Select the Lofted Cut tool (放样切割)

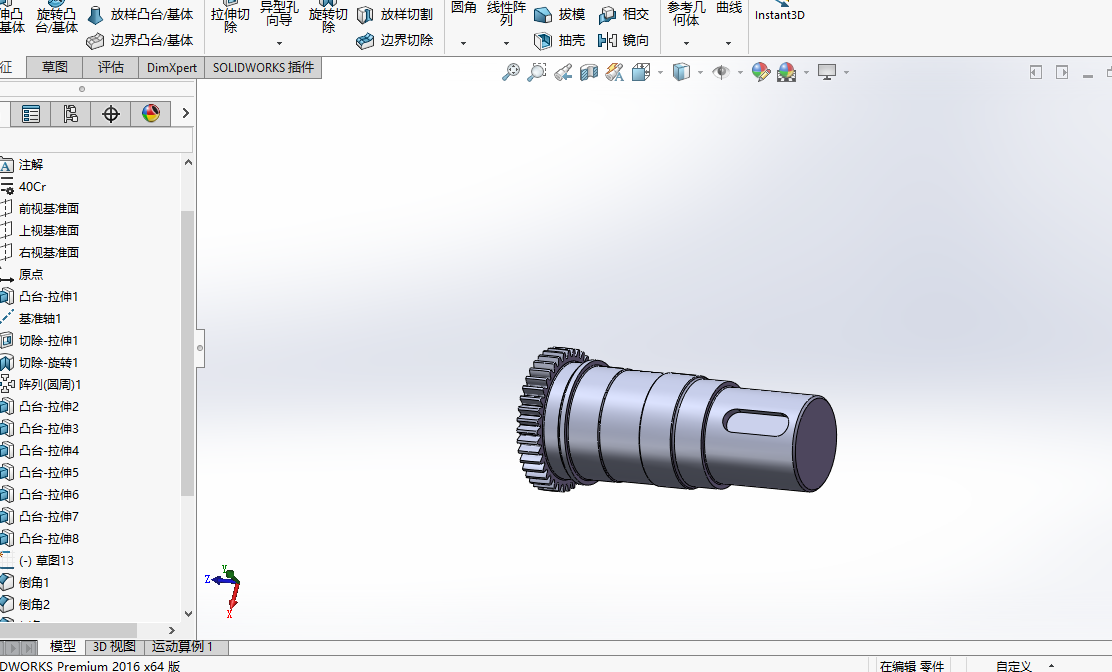point(395,14)
